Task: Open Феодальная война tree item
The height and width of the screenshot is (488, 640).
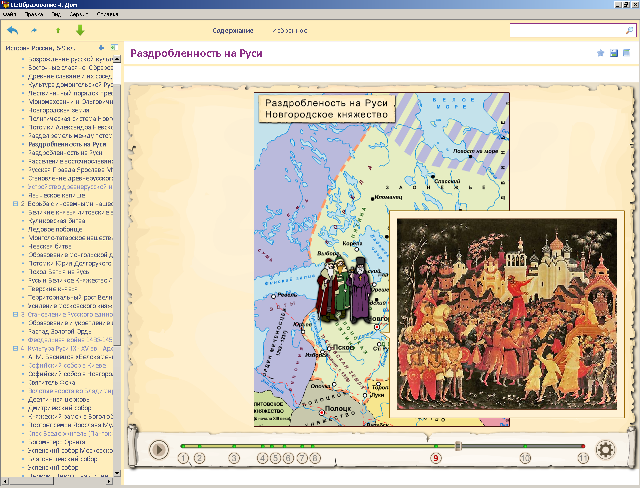Action: 70,340
